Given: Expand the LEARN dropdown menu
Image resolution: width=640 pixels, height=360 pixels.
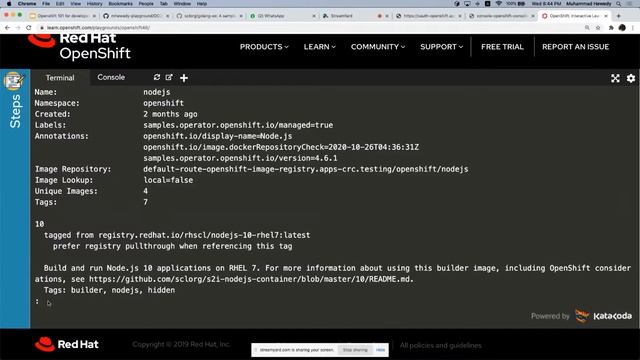Looking at the screenshot, I should coord(320,47).
